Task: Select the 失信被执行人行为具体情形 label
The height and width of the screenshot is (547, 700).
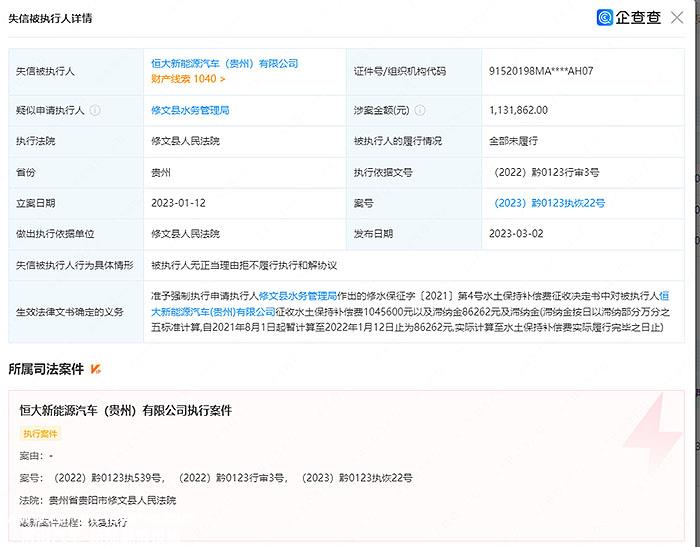Action: coord(75,265)
